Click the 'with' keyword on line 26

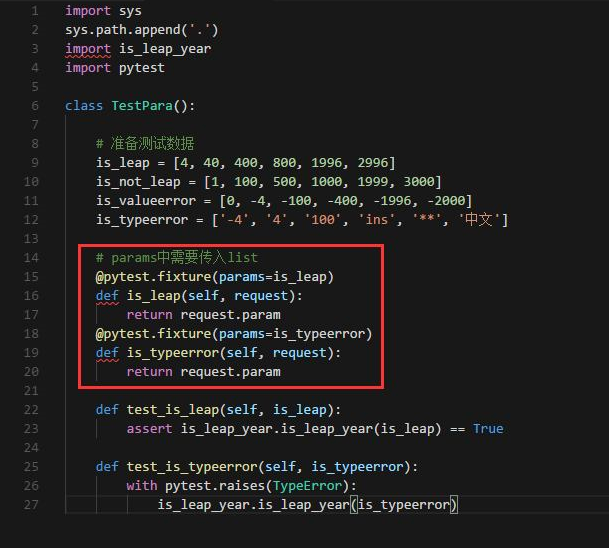tap(142, 486)
